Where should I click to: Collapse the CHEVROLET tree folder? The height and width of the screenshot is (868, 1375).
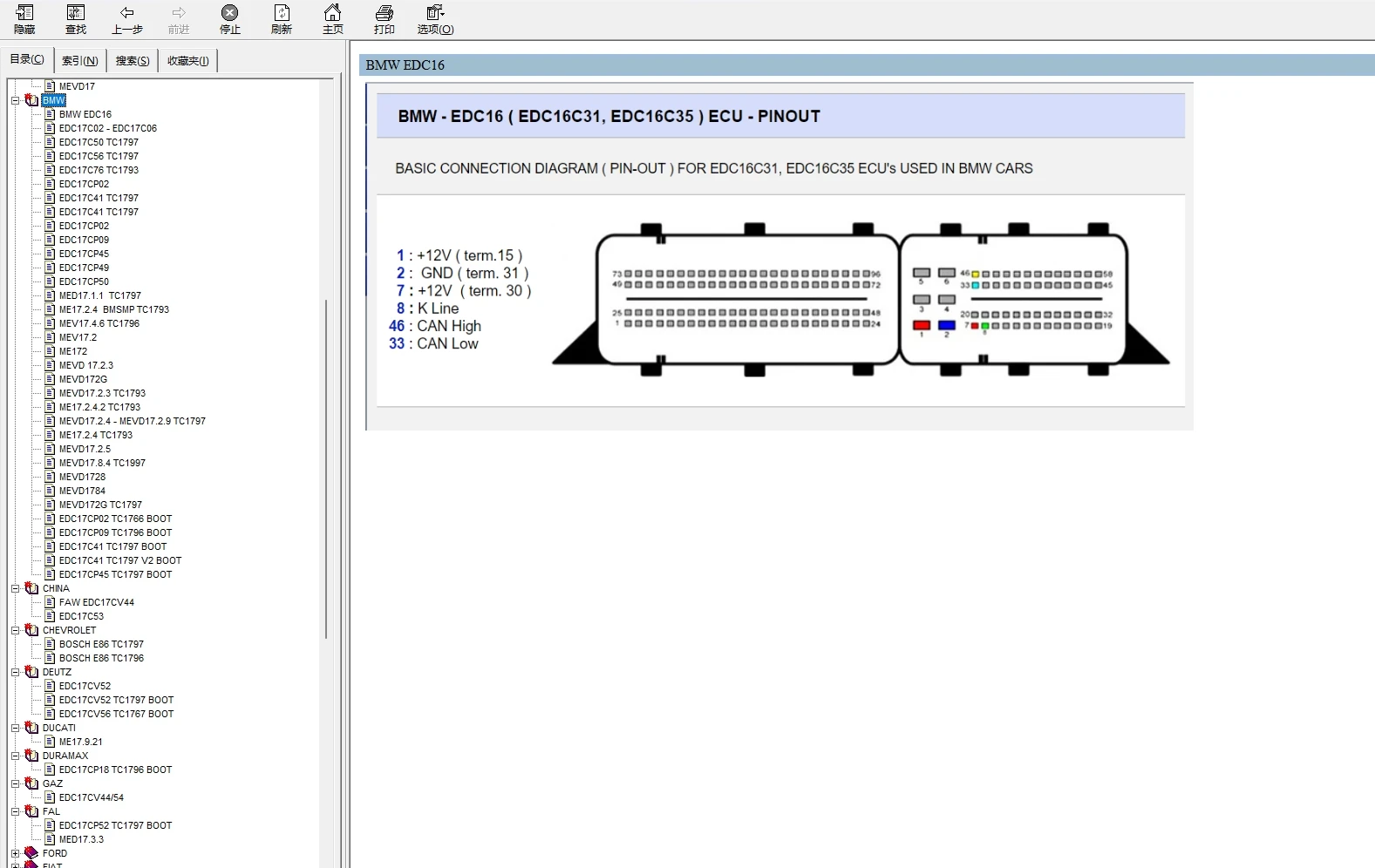[15, 630]
